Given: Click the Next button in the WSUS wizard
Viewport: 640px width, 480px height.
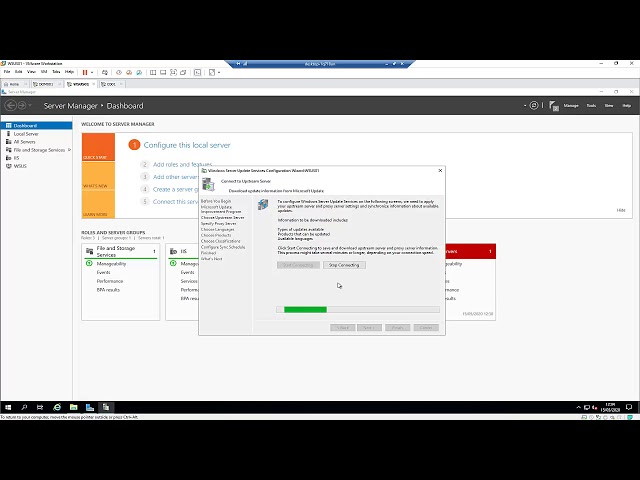Looking at the screenshot, I should tap(369, 328).
